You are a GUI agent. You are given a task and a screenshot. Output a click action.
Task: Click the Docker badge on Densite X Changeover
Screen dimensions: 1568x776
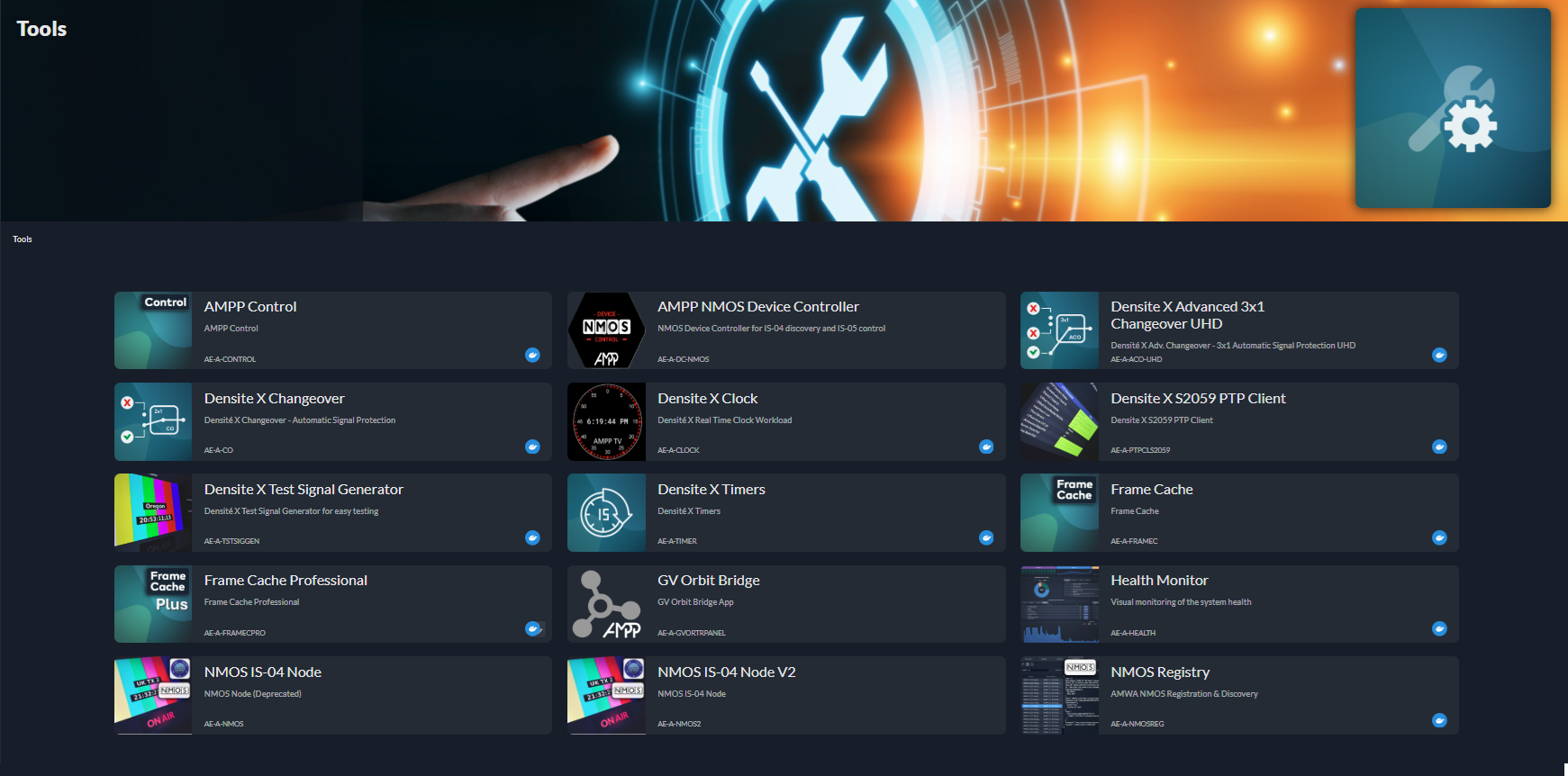pyautogui.click(x=533, y=447)
